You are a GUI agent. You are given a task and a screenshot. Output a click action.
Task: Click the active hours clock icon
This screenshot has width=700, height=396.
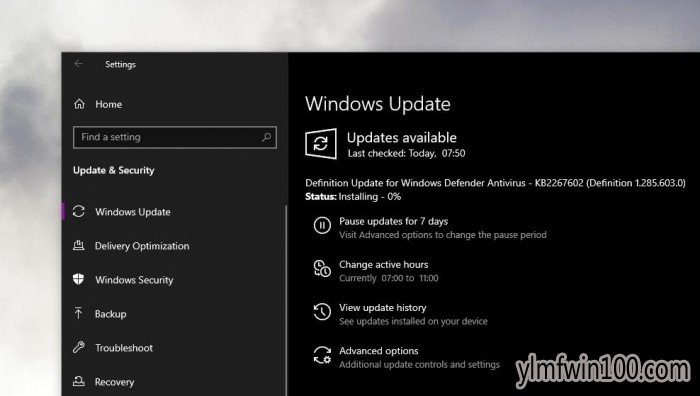[x=322, y=269]
